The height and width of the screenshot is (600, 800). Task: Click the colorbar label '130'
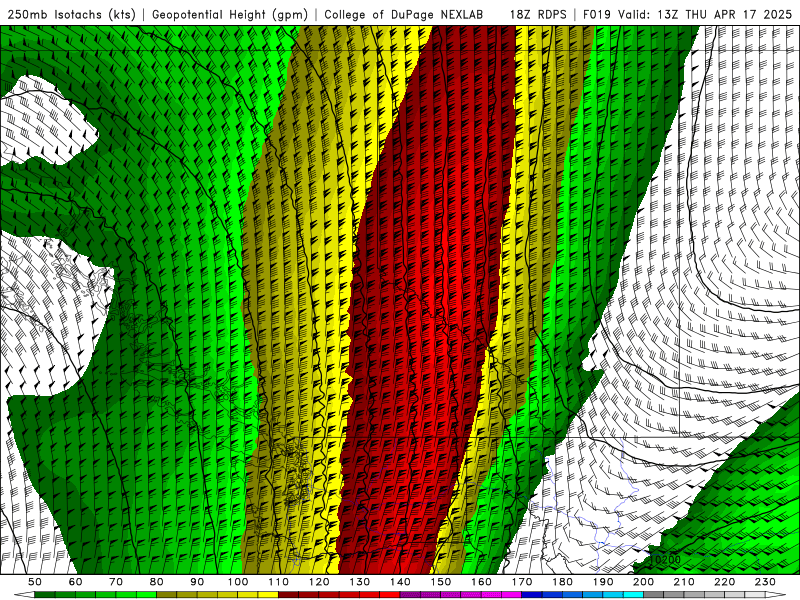[360, 582]
